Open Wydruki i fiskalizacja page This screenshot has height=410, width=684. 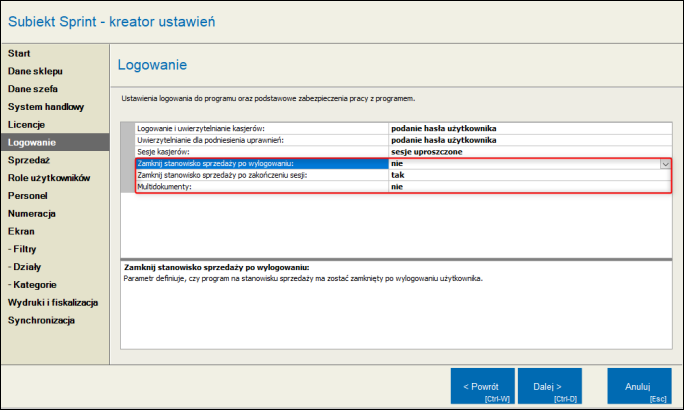click(x=53, y=302)
